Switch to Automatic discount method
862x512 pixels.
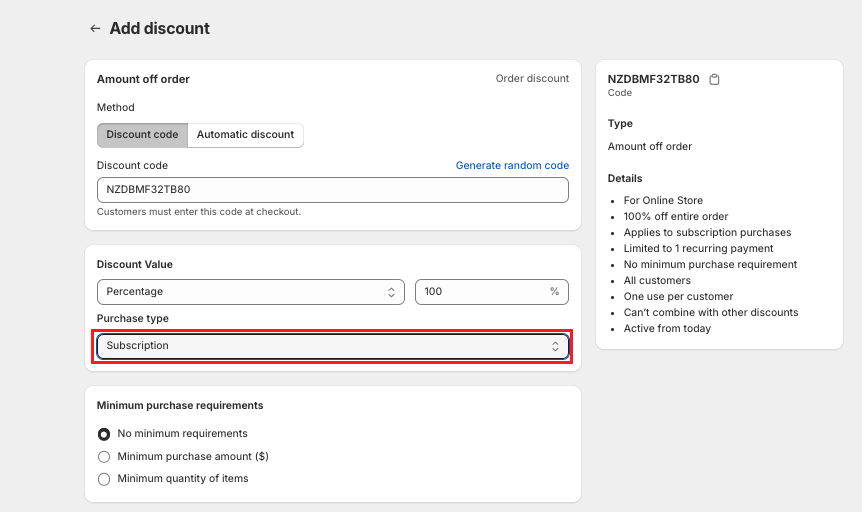tap(245, 135)
